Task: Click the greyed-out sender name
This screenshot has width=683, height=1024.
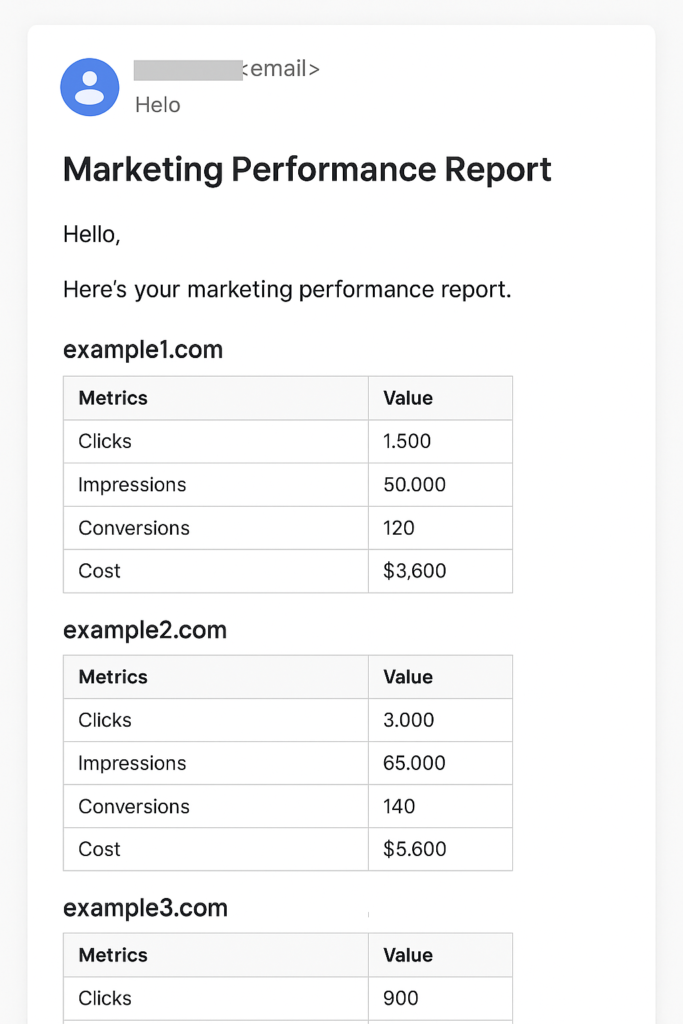Action: pyautogui.click(x=188, y=70)
